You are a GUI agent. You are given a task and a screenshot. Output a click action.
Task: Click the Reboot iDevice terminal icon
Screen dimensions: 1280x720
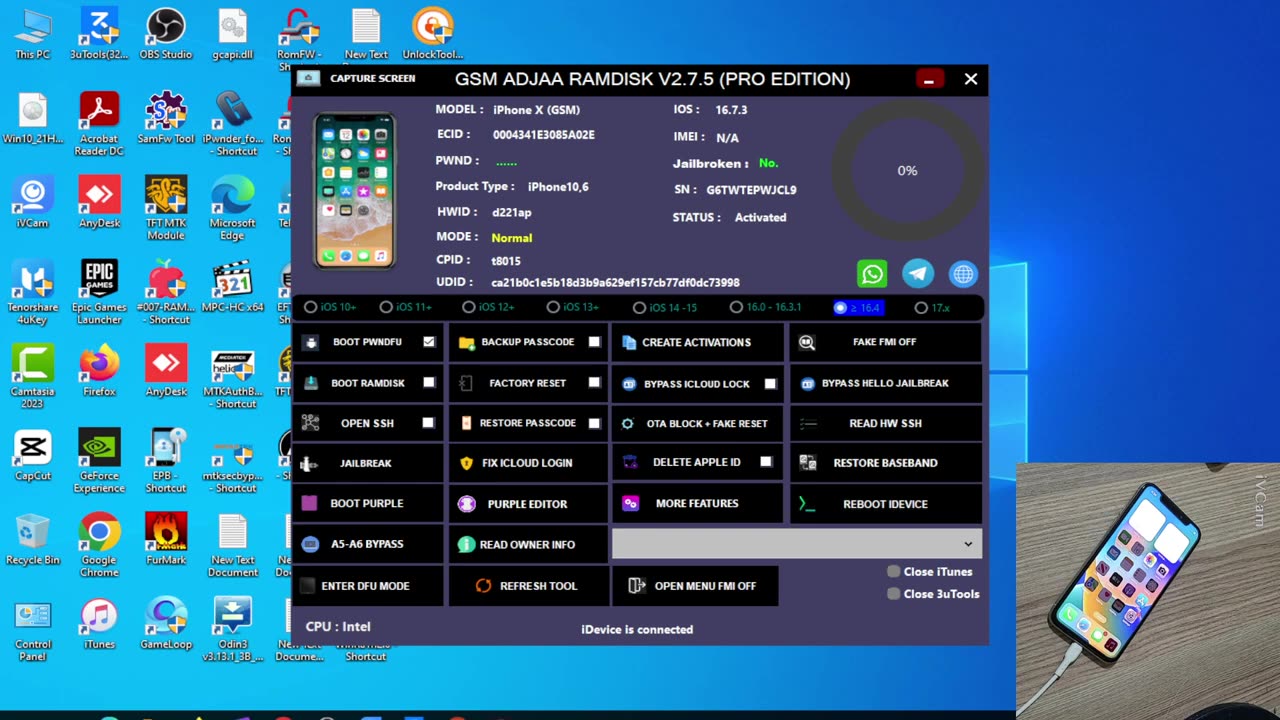tap(807, 504)
